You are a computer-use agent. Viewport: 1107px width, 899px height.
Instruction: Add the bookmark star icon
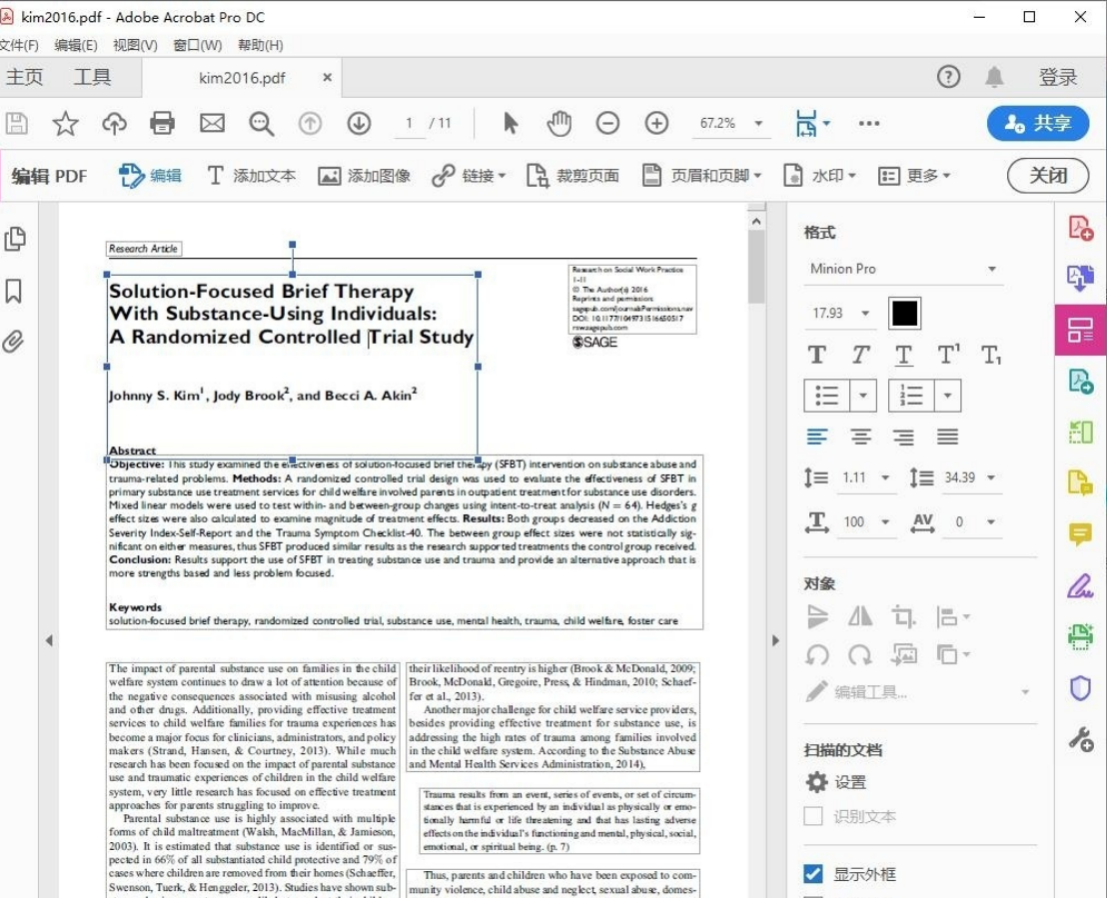[66, 124]
